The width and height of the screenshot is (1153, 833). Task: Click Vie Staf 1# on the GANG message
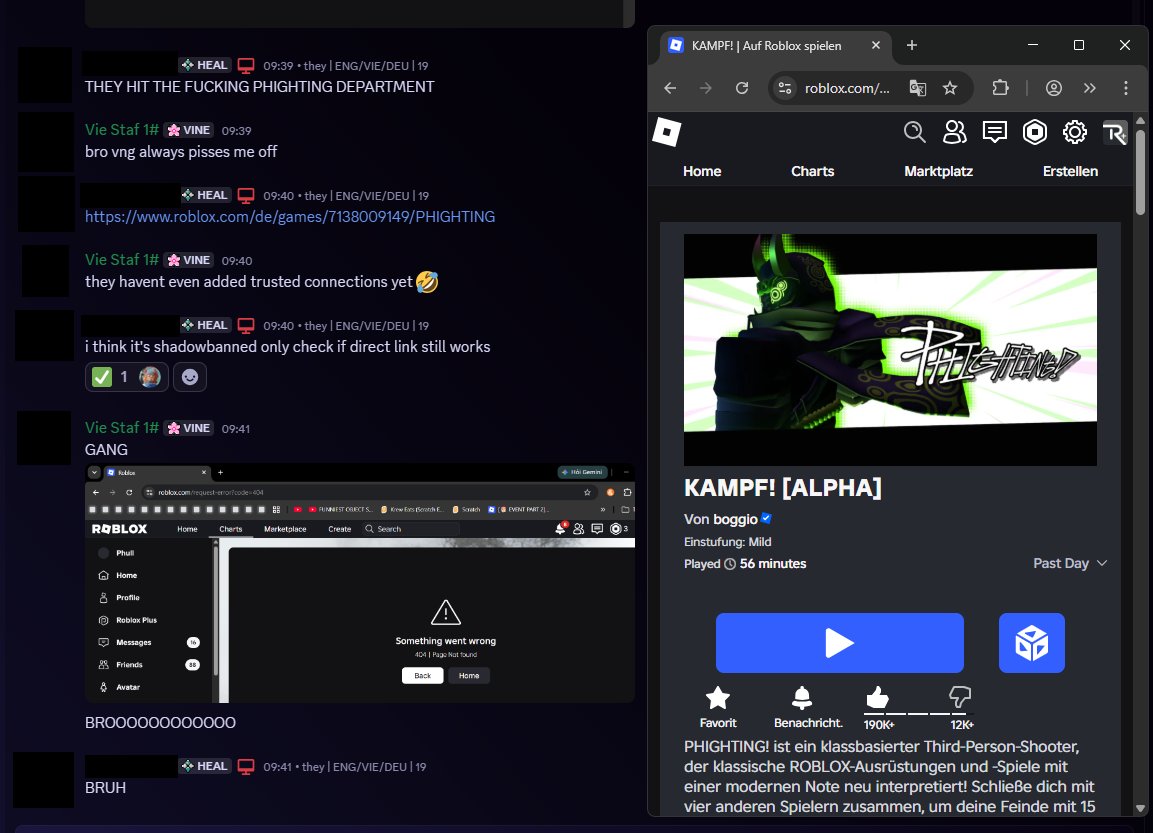tap(121, 428)
